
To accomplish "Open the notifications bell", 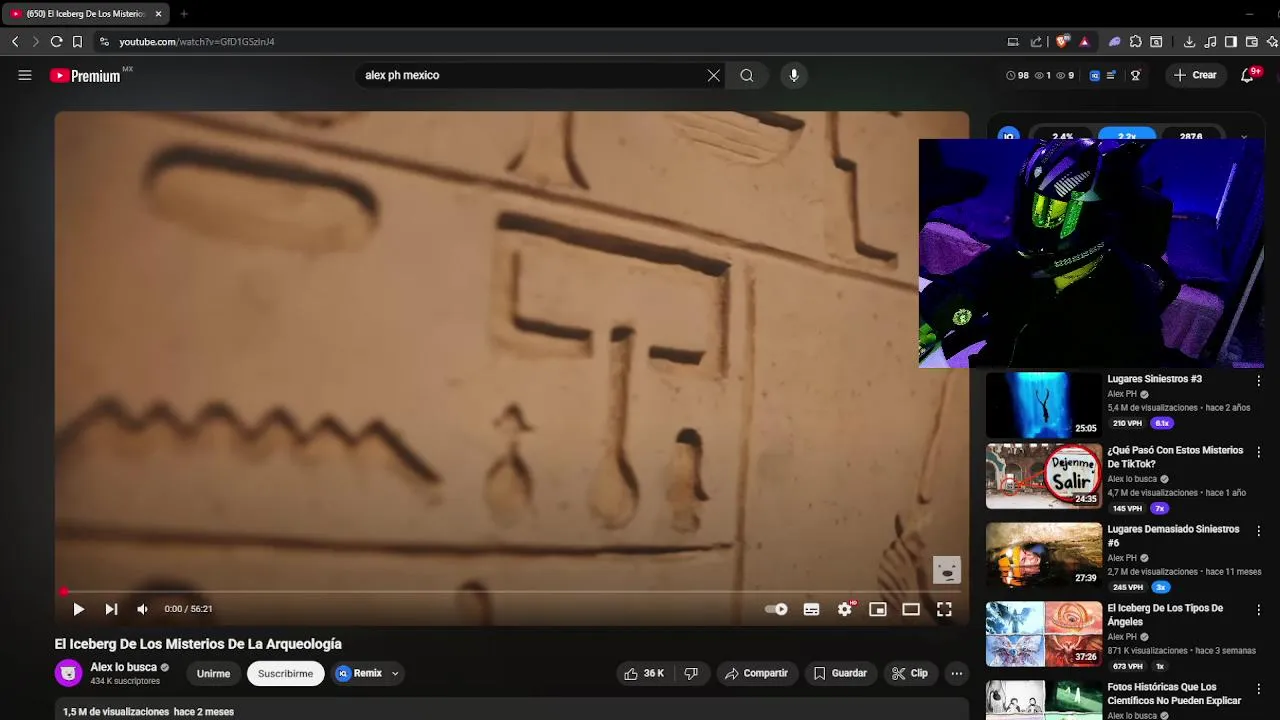I will click(x=1247, y=75).
